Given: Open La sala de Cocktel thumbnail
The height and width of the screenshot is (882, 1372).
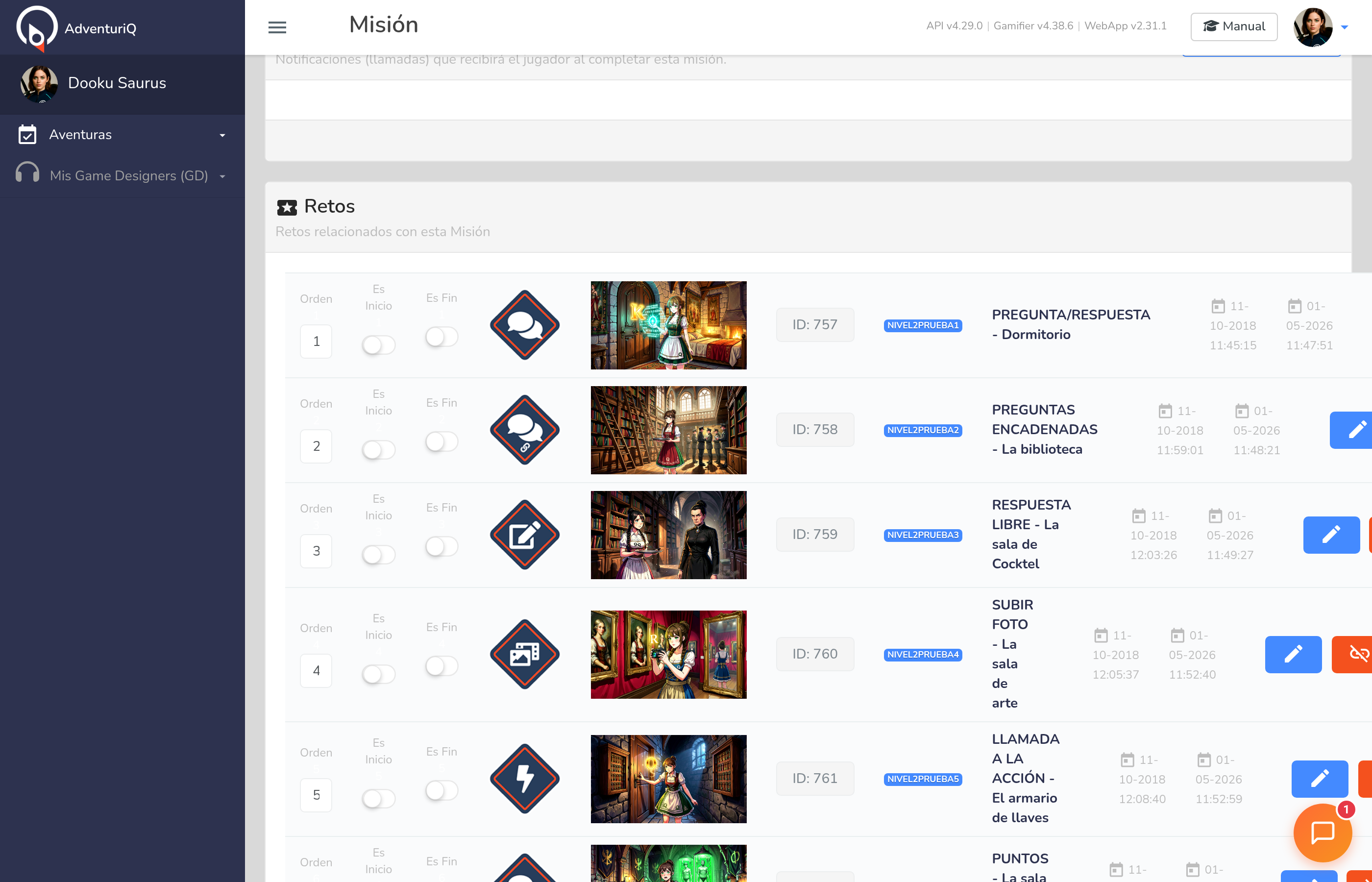Looking at the screenshot, I should [668, 535].
